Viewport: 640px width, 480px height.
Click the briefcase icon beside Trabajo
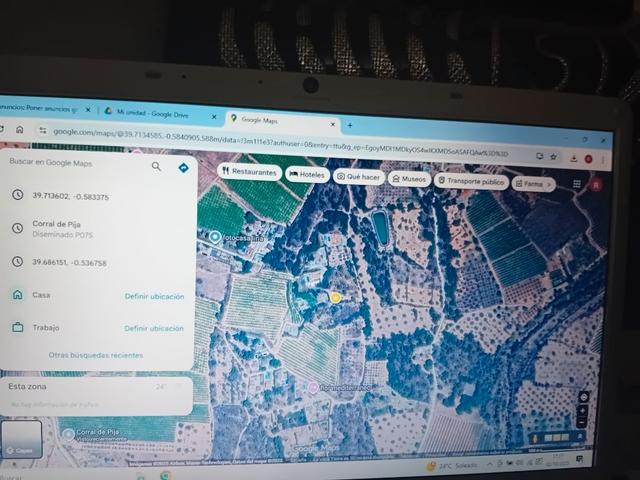pos(18,327)
